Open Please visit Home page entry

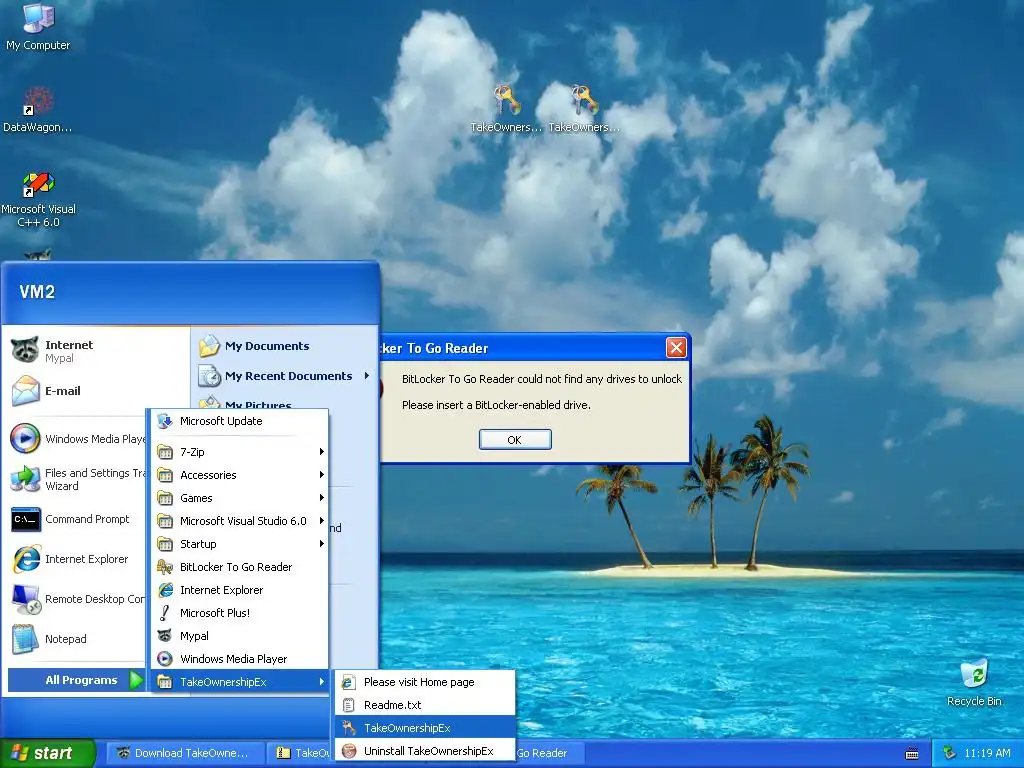coord(425,682)
